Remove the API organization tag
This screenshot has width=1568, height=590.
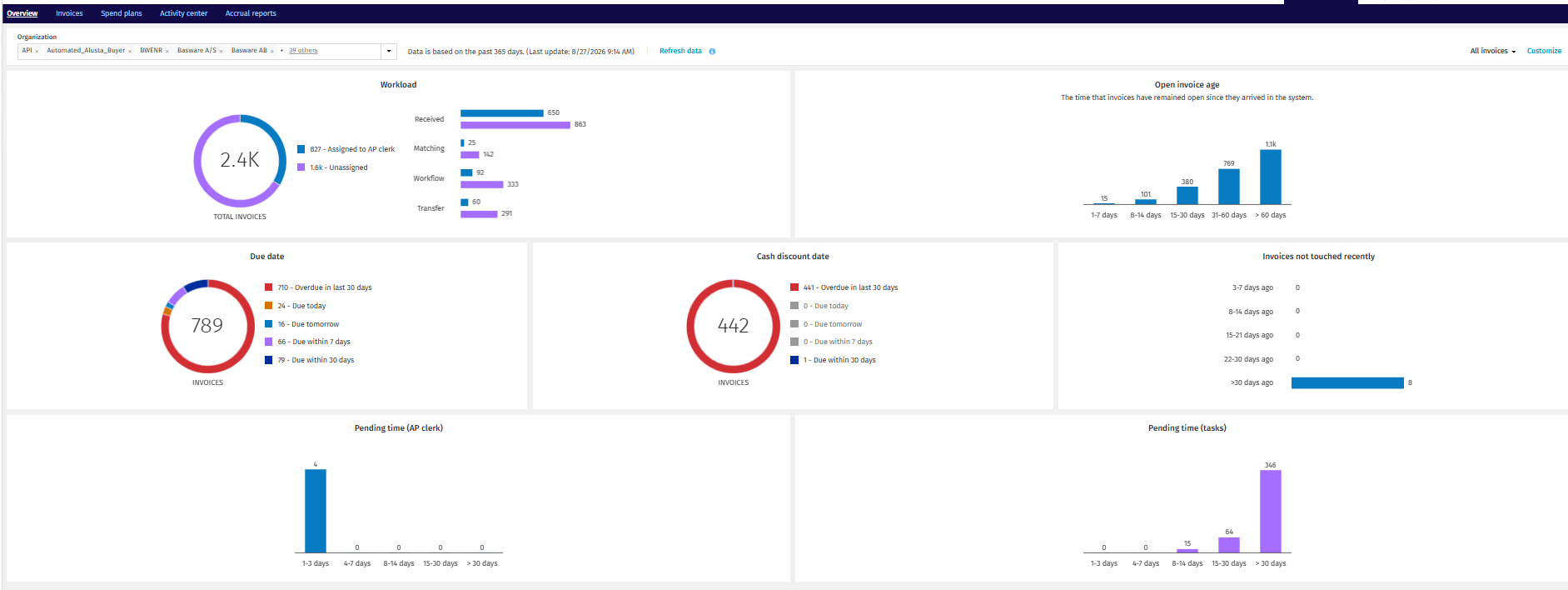click(37, 52)
